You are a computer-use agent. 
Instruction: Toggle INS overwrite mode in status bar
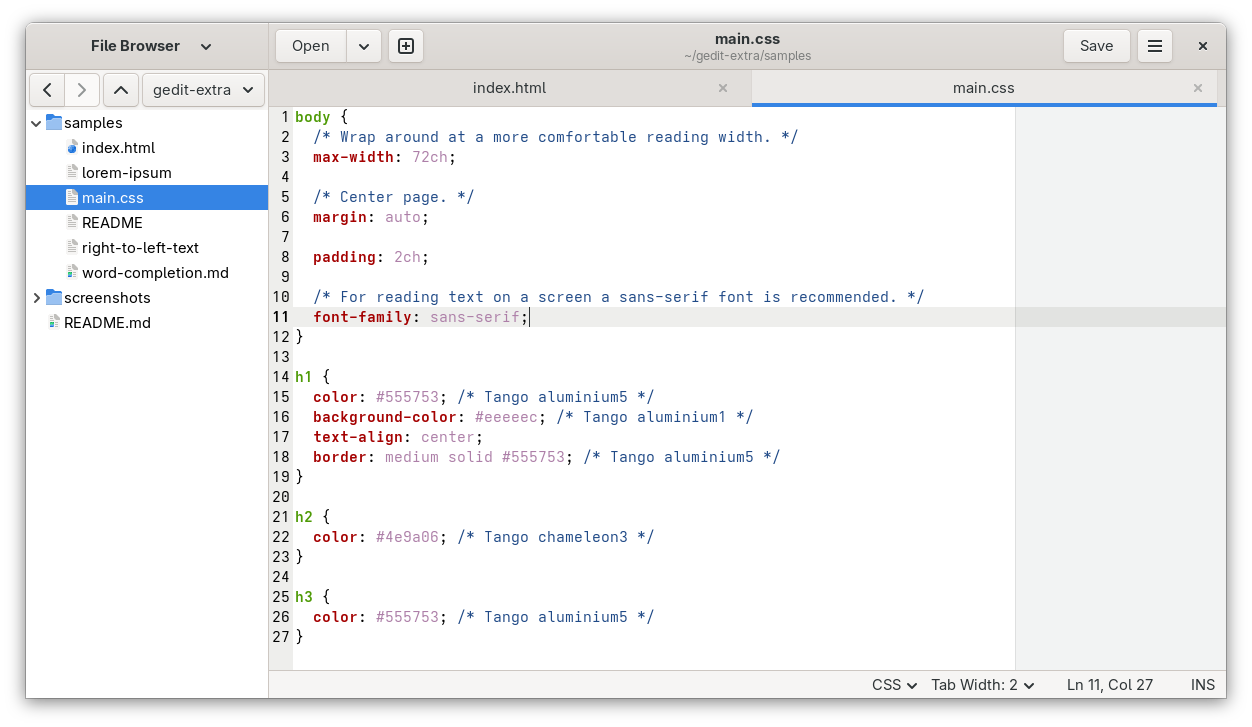coord(1202,684)
